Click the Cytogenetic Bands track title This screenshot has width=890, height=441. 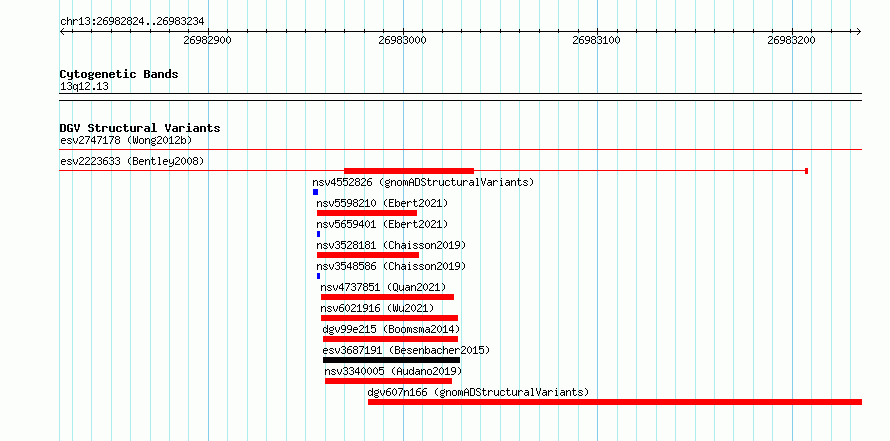119,74
